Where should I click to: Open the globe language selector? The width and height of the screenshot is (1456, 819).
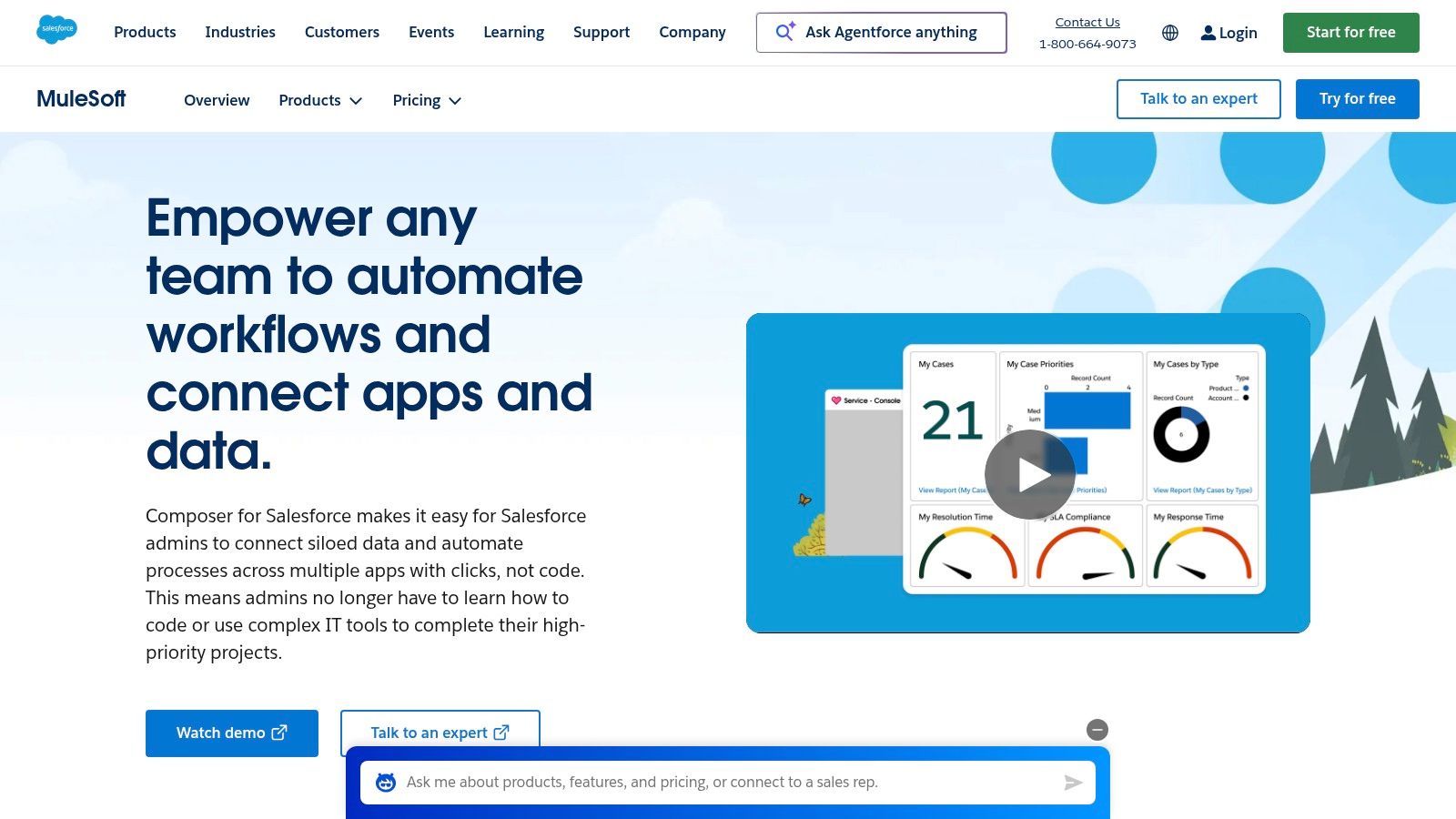1170,33
